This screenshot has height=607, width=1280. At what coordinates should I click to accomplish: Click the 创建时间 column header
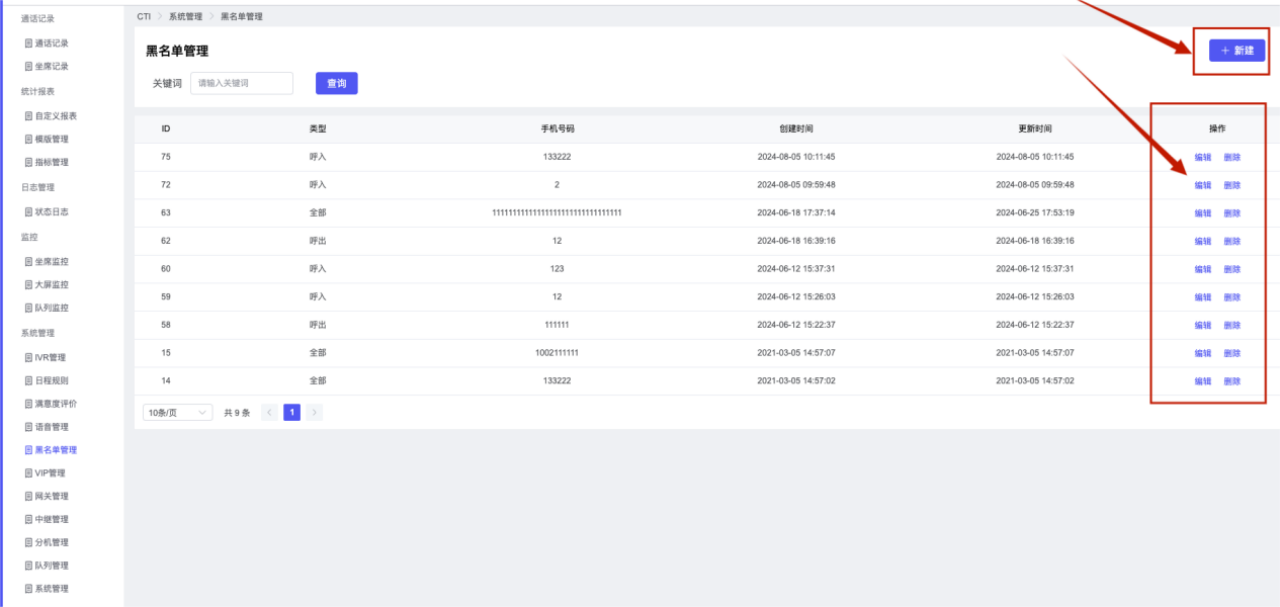(x=796, y=129)
